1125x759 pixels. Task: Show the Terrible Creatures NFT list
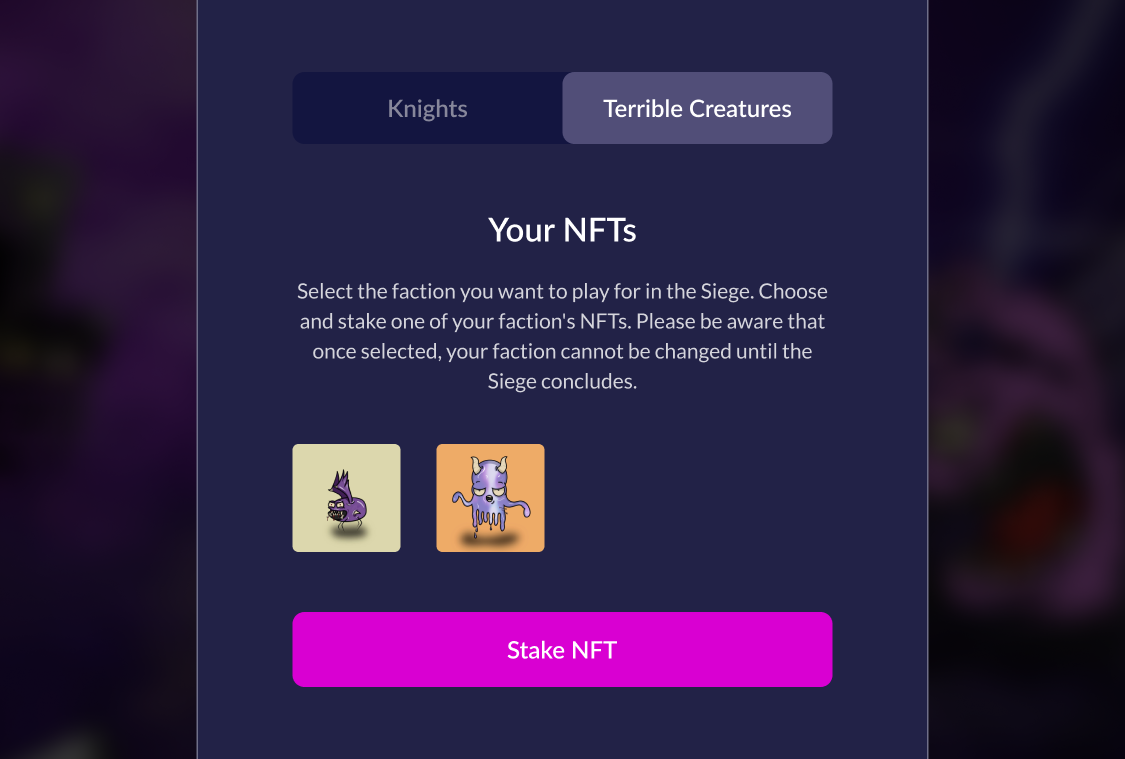click(x=697, y=108)
